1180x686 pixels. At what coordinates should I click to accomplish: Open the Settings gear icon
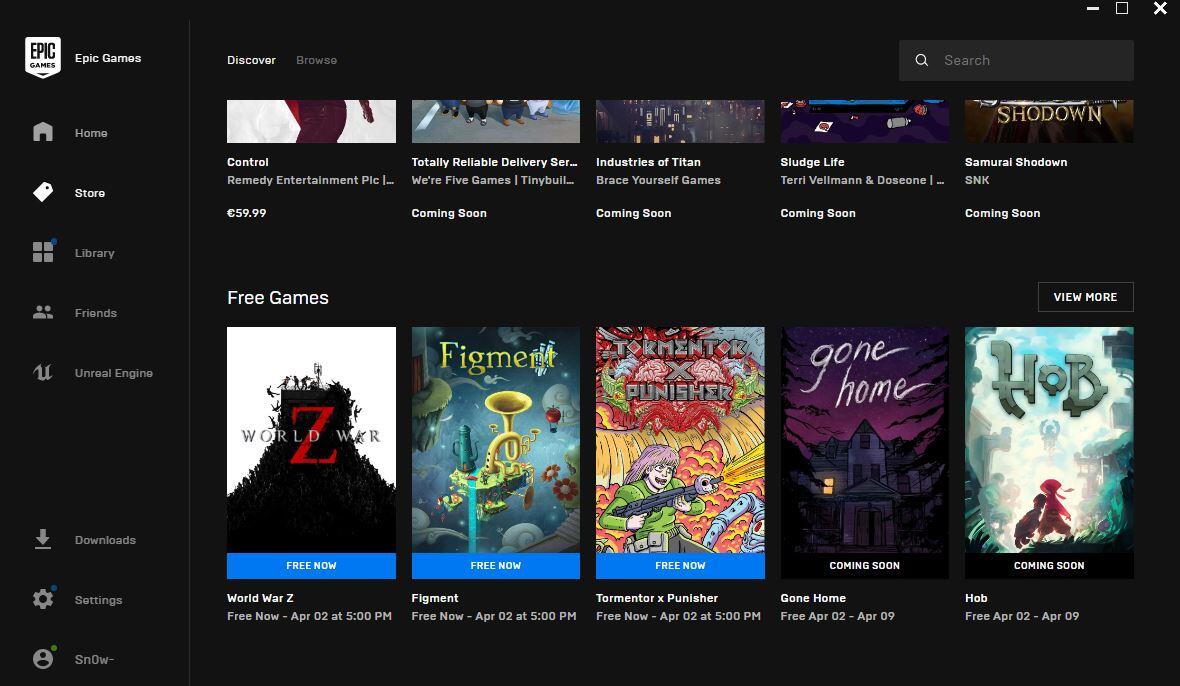click(x=43, y=599)
